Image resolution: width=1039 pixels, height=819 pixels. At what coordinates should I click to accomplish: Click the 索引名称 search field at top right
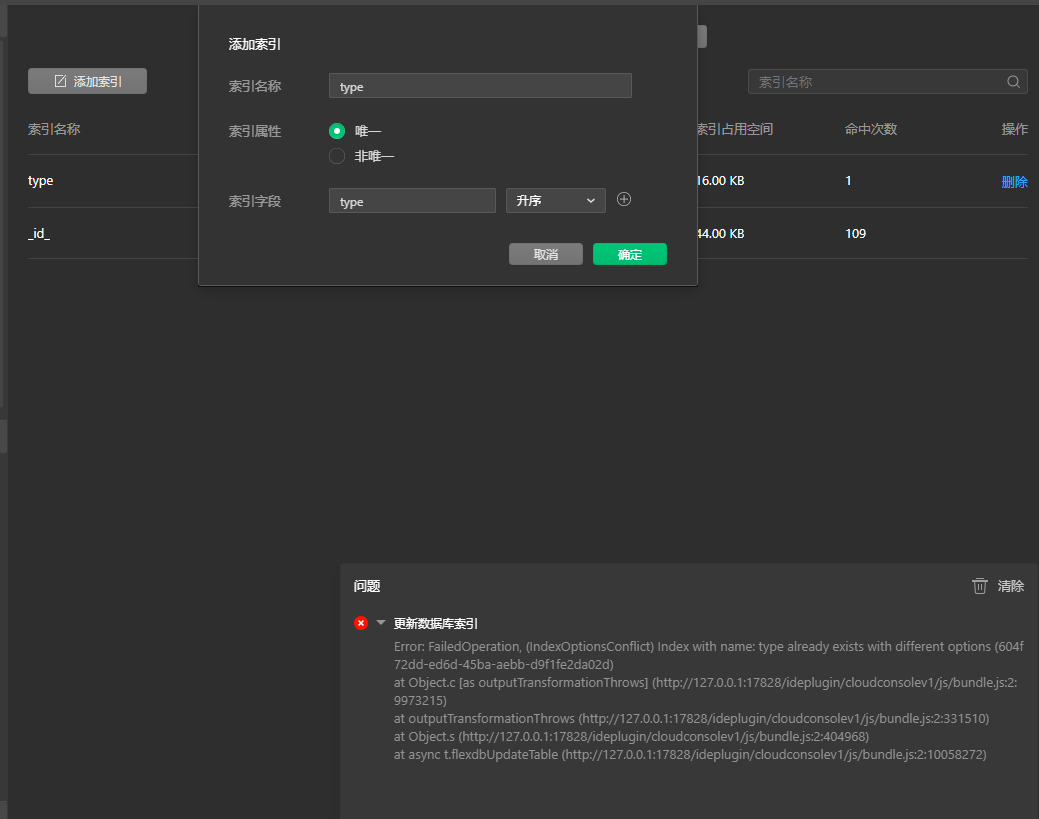point(878,82)
